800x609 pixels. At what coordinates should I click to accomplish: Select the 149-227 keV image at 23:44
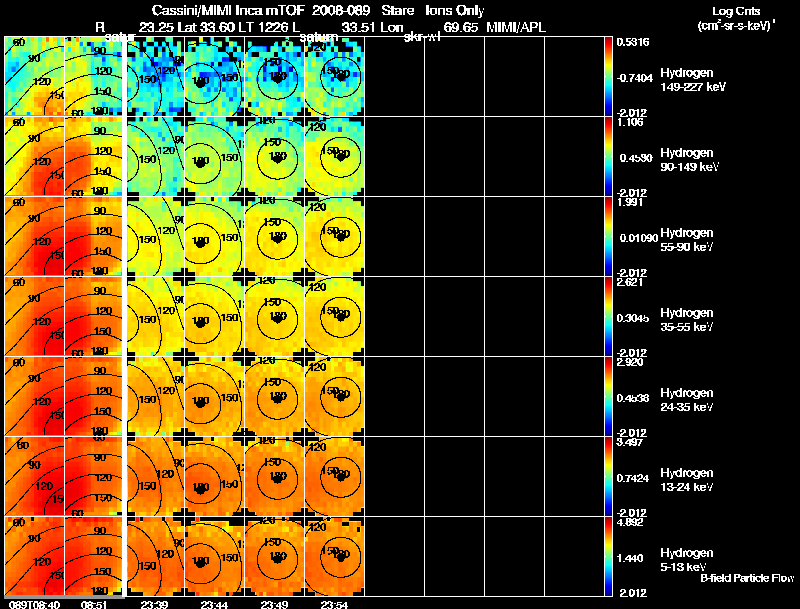click(215, 76)
